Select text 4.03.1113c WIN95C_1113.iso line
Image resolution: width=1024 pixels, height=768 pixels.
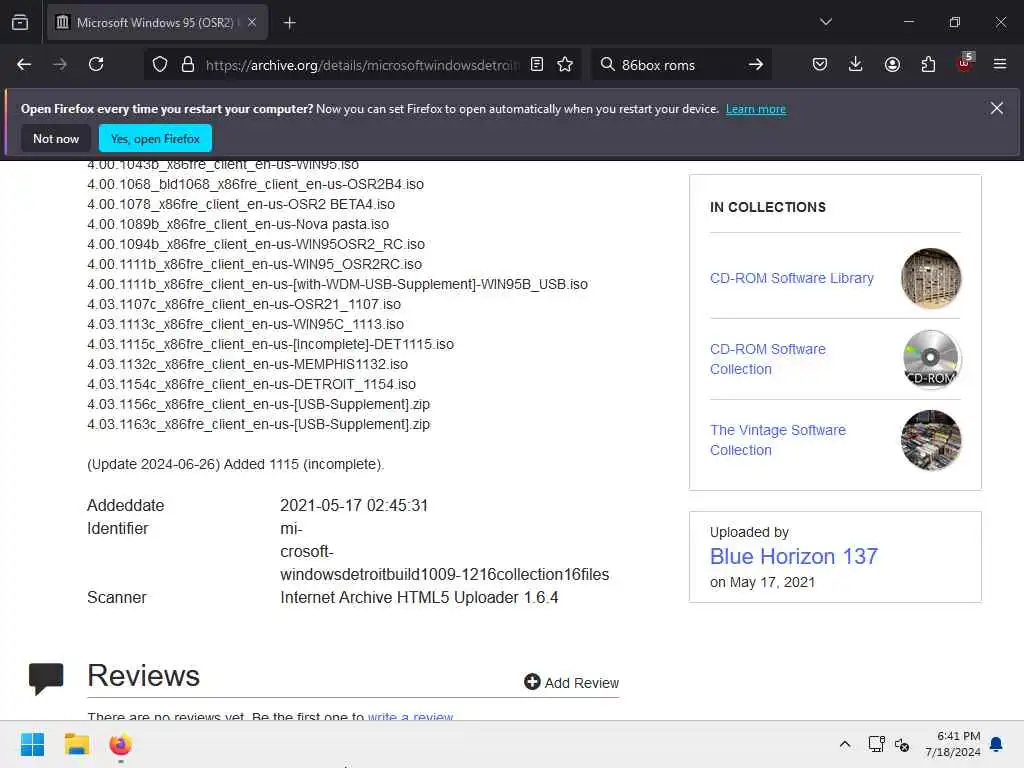tap(246, 324)
